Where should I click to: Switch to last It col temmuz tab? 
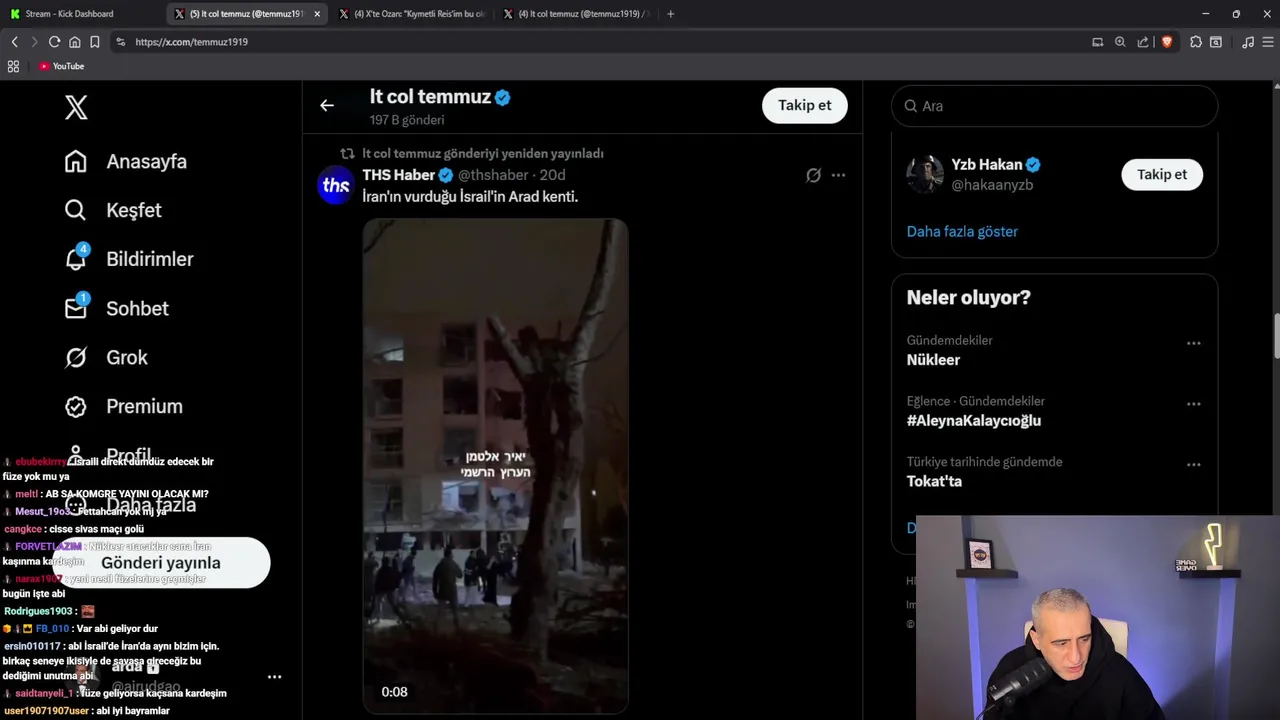click(577, 14)
